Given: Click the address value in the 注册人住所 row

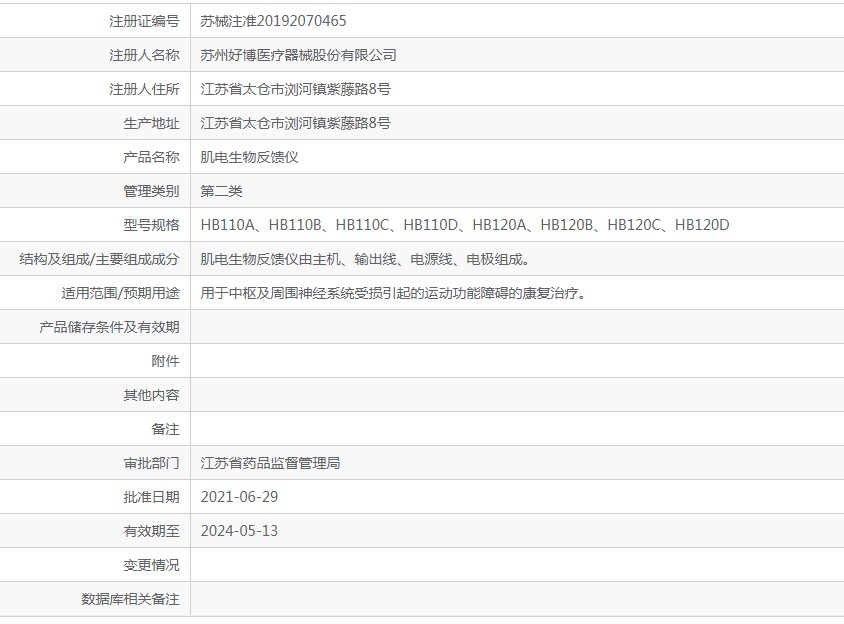Looking at the screenshot, I should tap(296, 89).
